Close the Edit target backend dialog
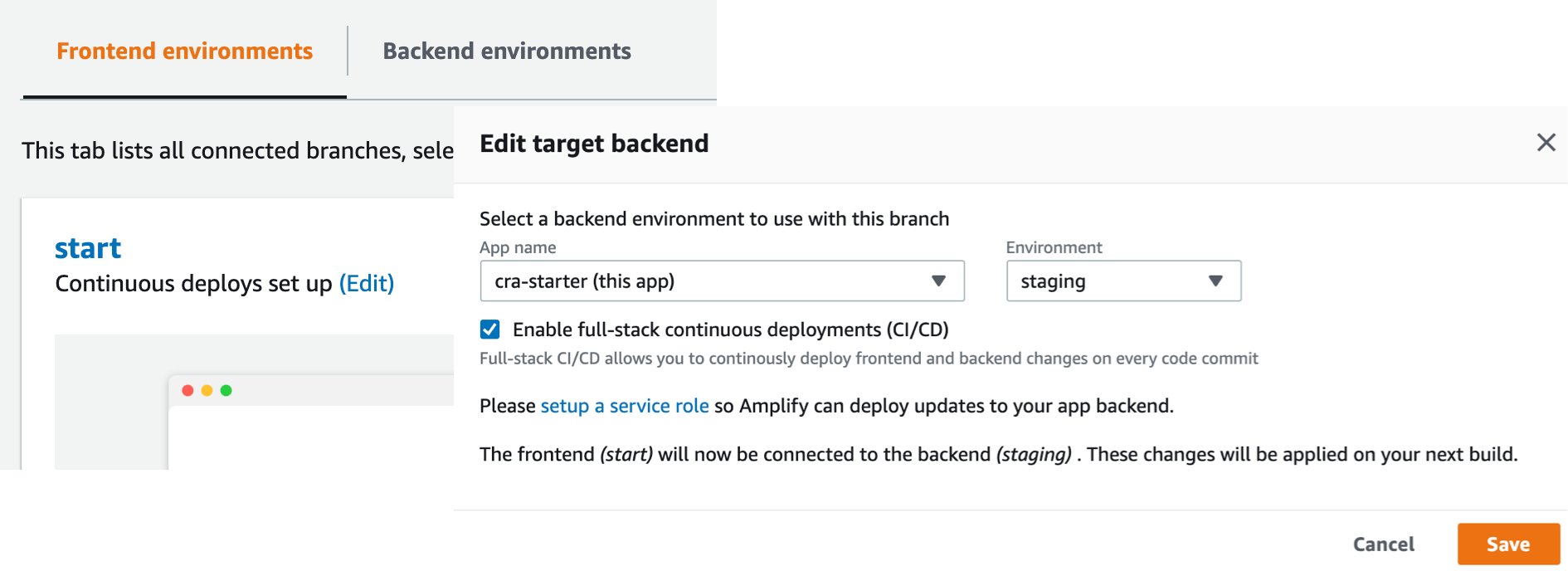1568x576 pixels. (x=1546, y=143)
